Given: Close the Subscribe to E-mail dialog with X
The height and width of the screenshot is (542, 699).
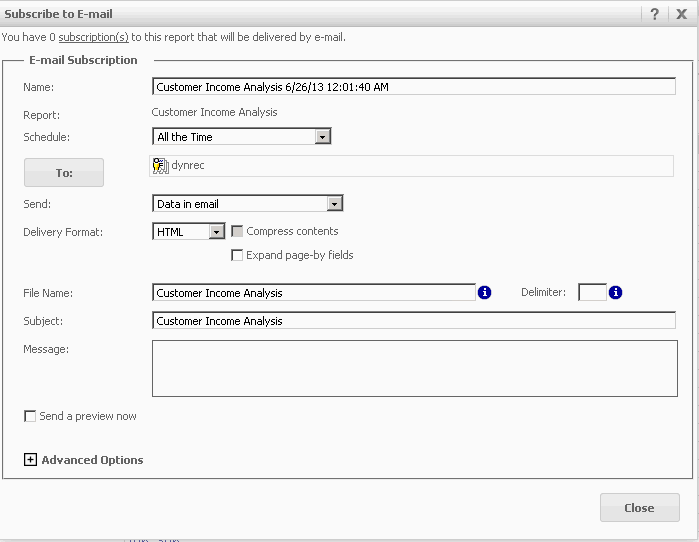Looking at the screenshot, I should pyautogui.click(x=681, y=14).
